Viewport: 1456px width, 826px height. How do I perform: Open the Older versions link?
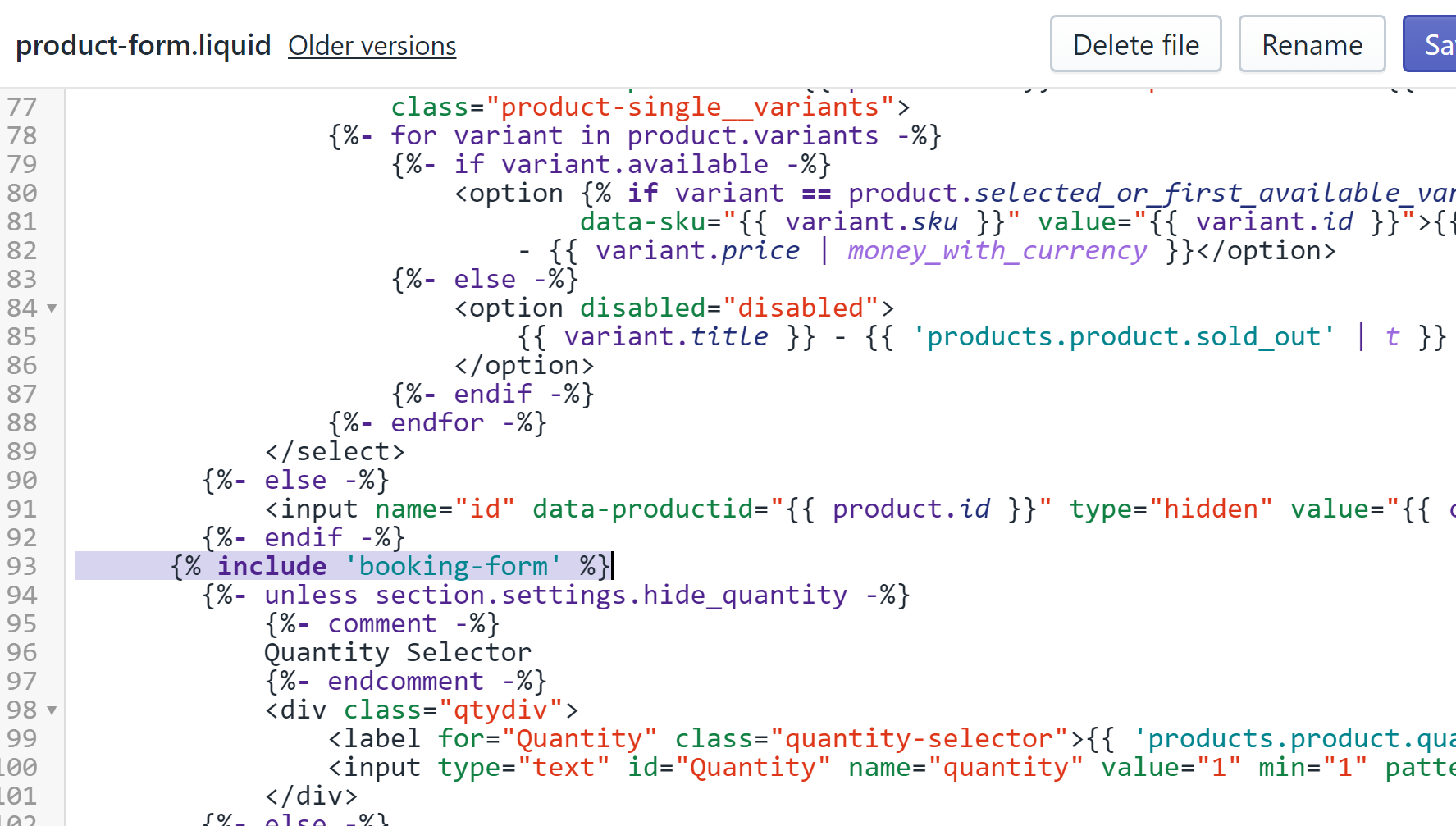pyautogui.click(x=372, y=46)
